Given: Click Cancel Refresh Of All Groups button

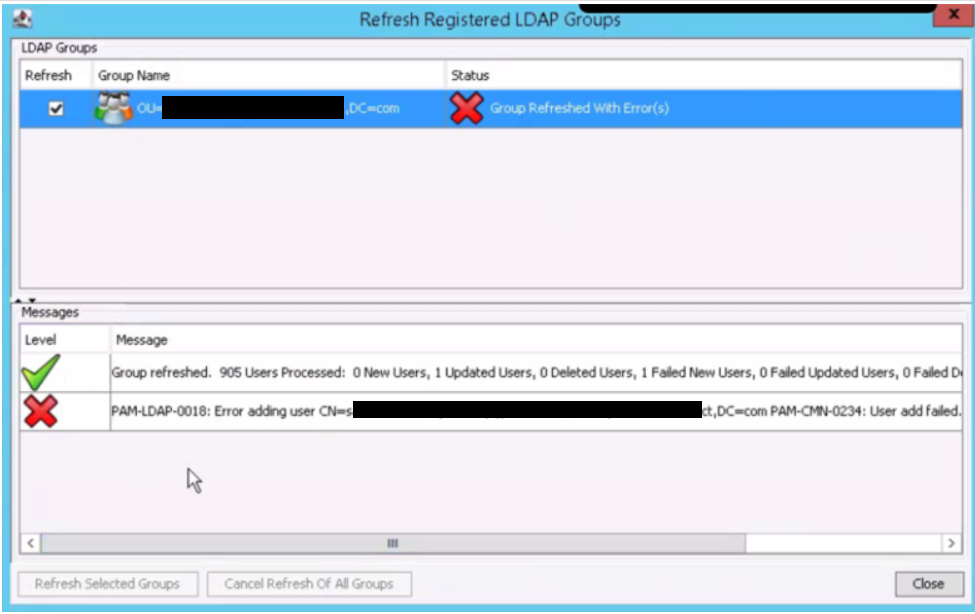Looking at the screenshot, I should (x=309, y=584).
